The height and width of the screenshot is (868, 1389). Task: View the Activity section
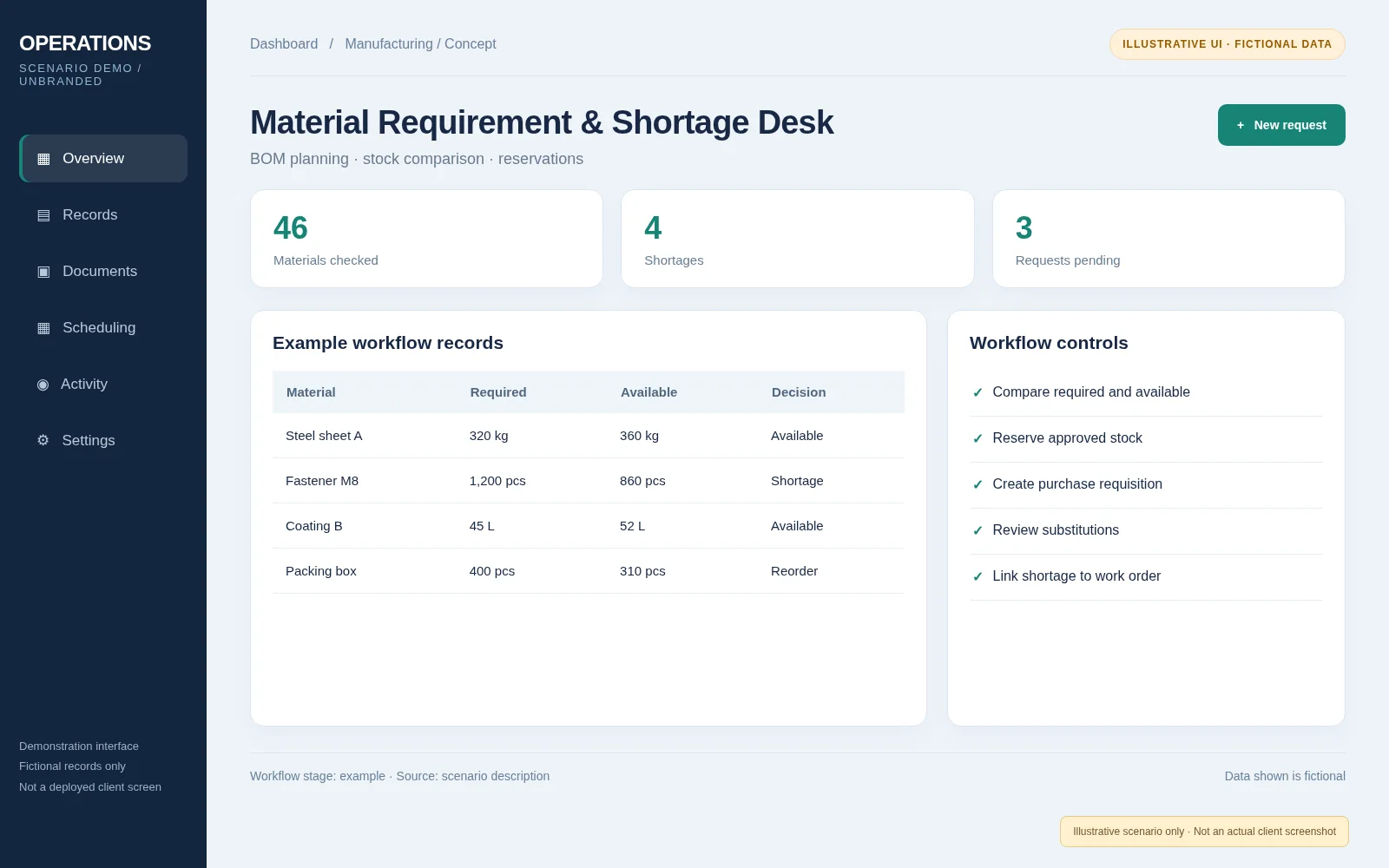(x=103, y=384)
